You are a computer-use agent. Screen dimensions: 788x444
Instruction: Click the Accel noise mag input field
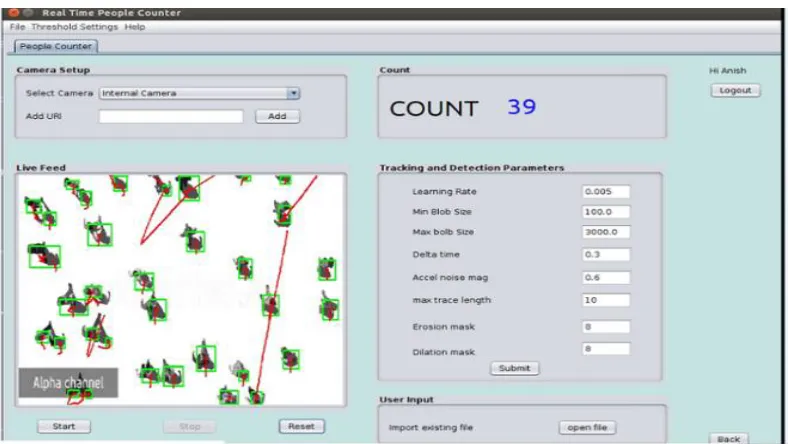point(606,278)
